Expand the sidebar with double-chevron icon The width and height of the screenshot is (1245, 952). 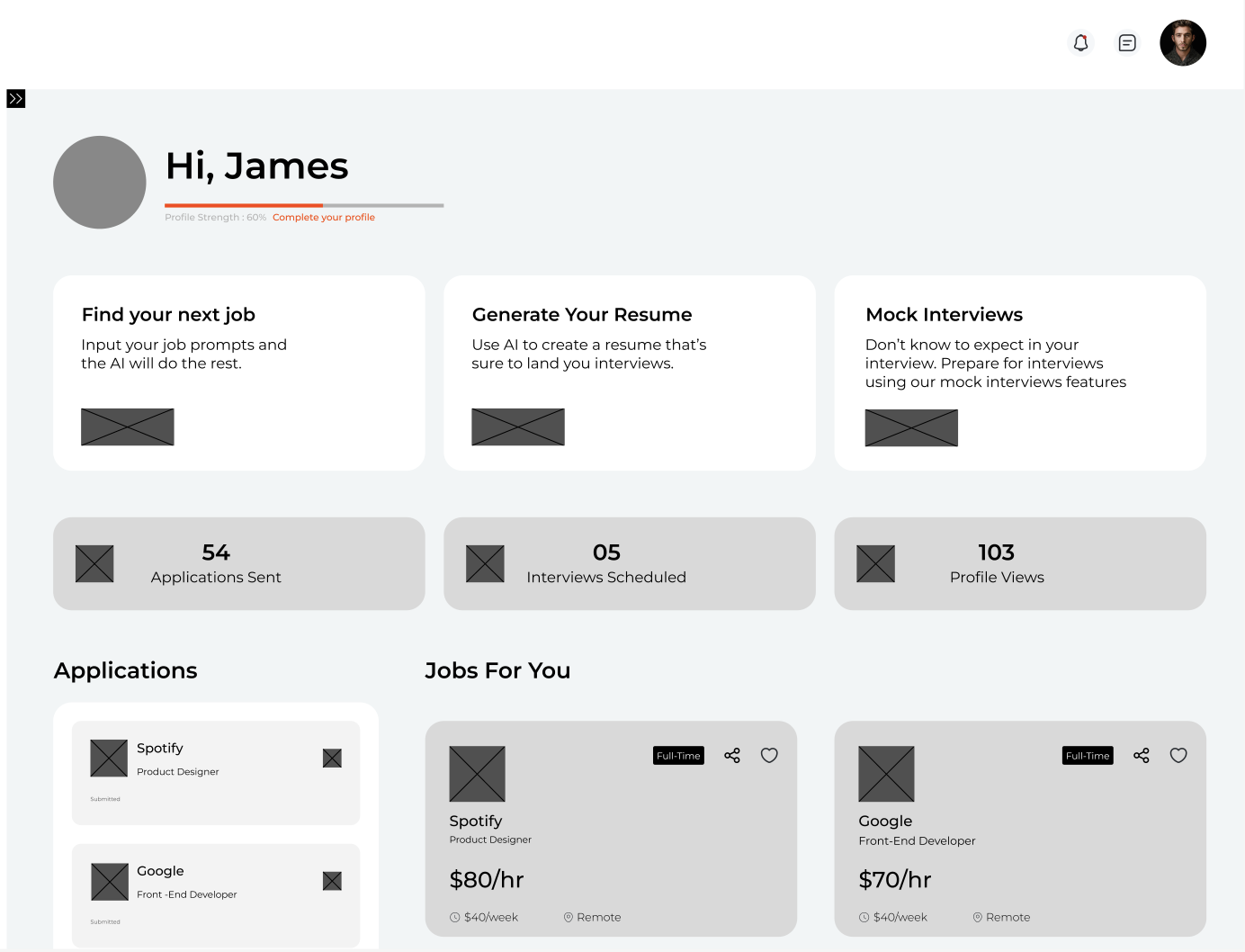coord(16,98)
